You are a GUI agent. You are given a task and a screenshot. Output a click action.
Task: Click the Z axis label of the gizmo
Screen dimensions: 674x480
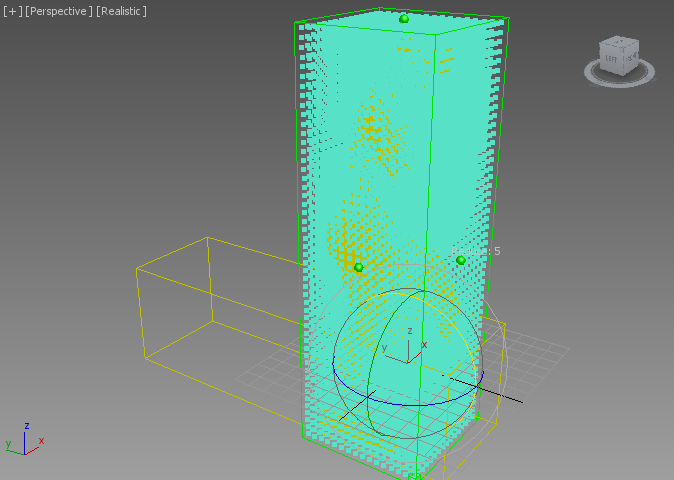click(410, 330)
